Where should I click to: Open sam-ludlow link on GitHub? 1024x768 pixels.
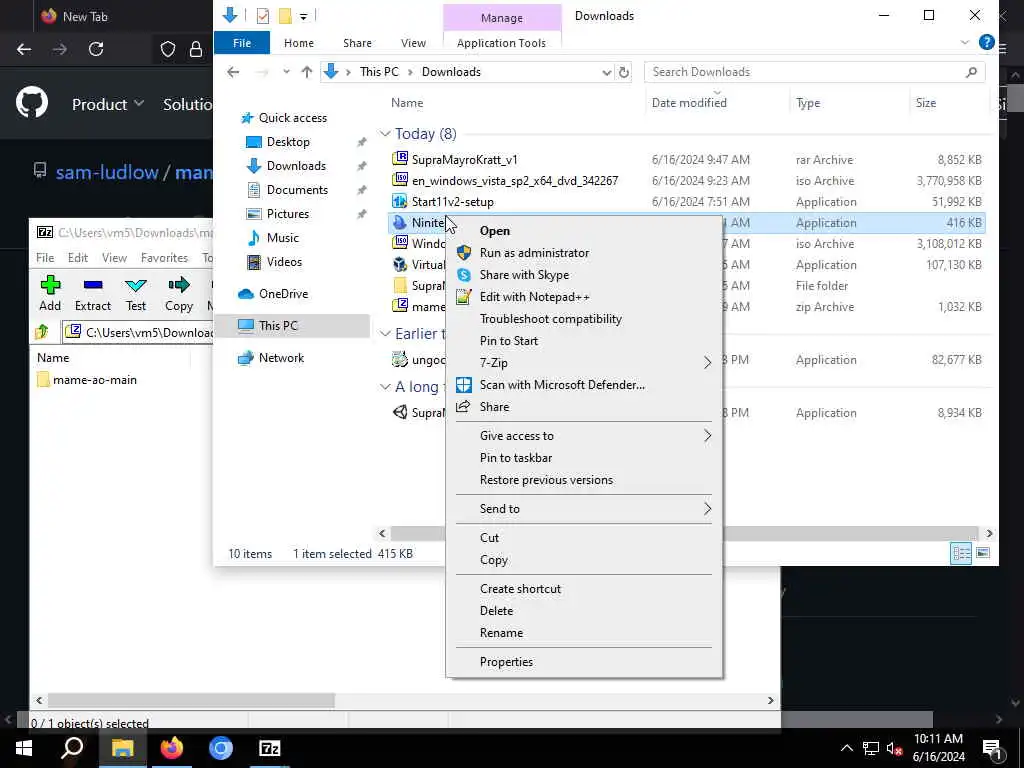click(x=106, y=172)
